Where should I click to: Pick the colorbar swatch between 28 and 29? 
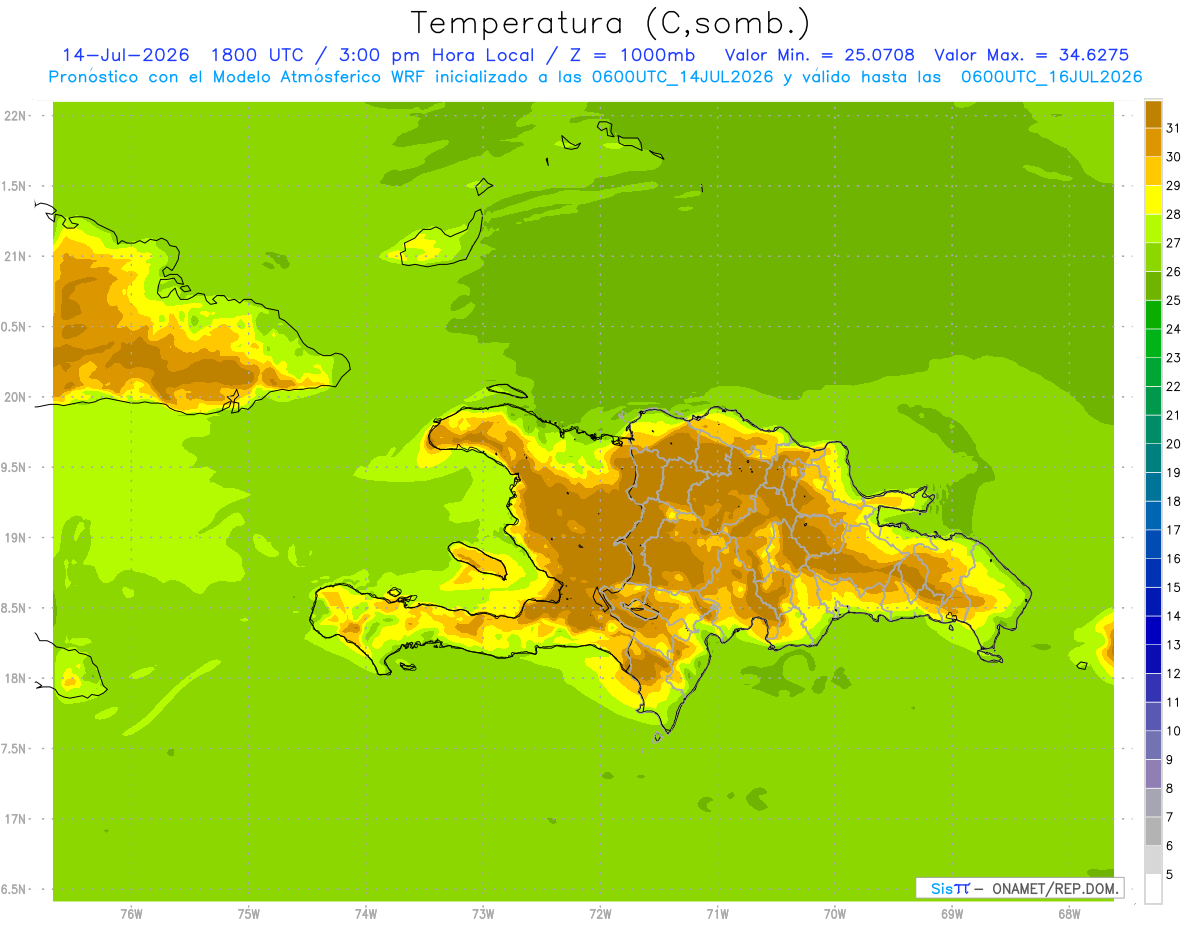click(x=1153, y=199)
